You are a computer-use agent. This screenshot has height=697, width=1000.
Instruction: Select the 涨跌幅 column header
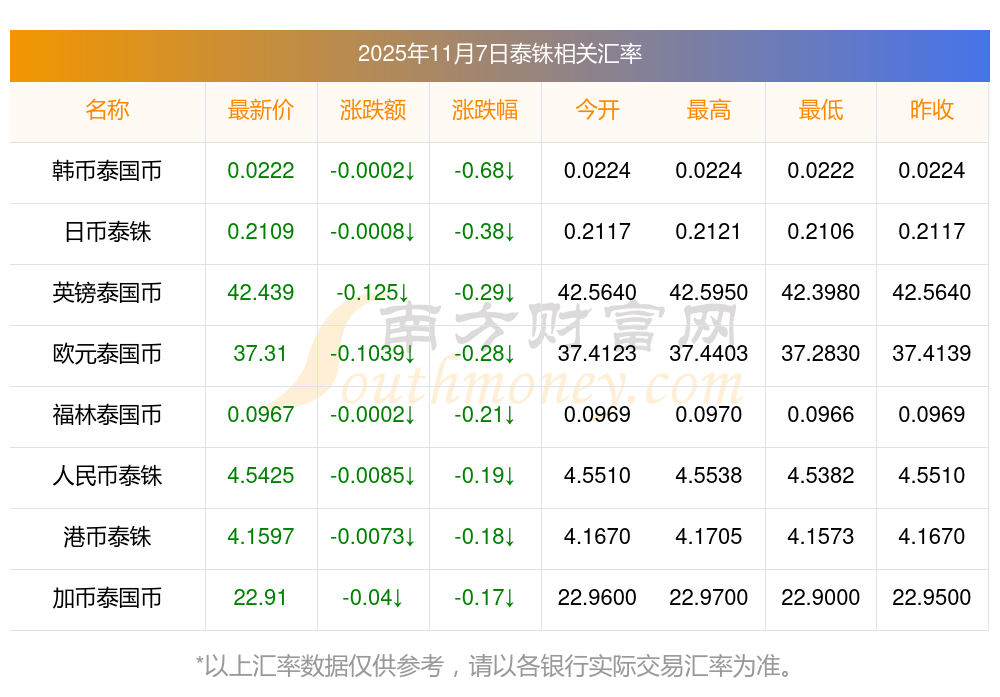pyautogui.click(x=485, y=110)
